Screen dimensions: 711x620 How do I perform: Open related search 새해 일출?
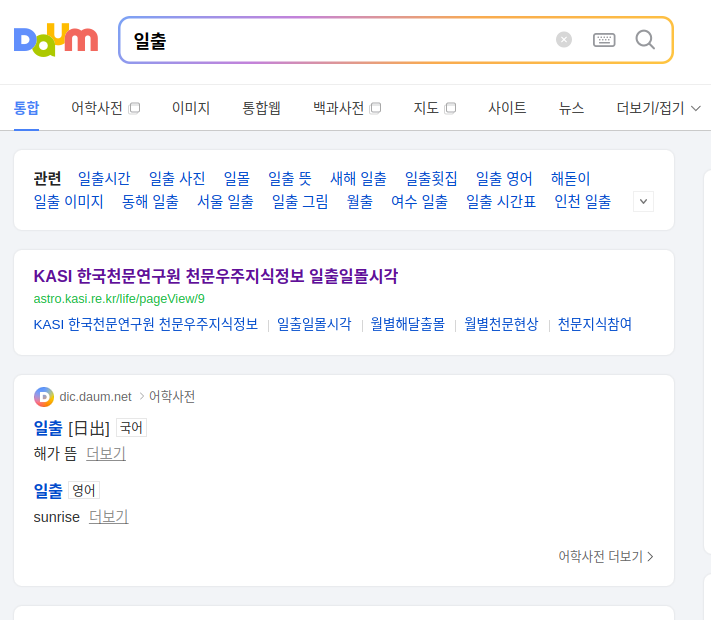[x=358, y=178]
